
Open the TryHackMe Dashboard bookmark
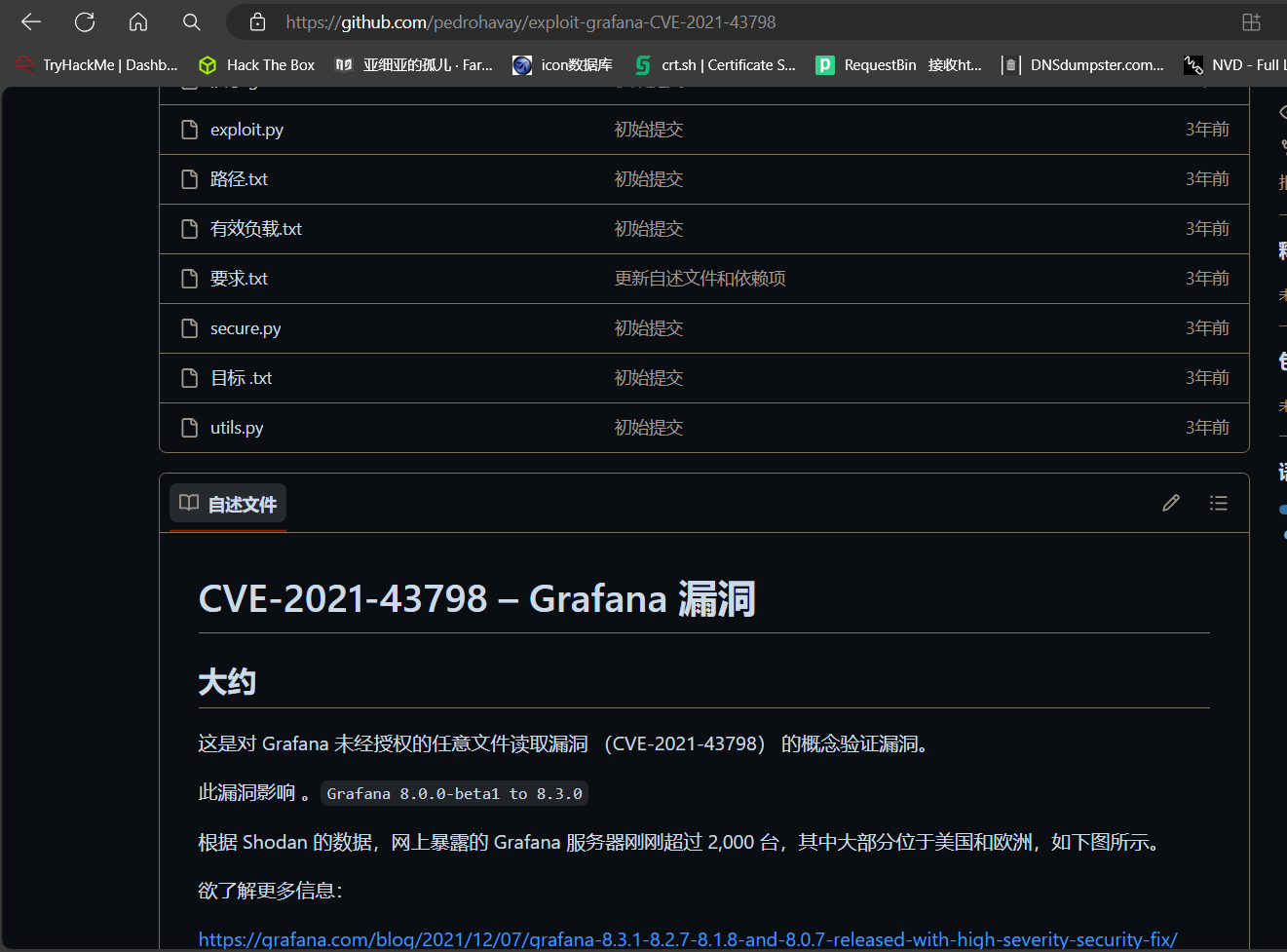pos(96,65)
